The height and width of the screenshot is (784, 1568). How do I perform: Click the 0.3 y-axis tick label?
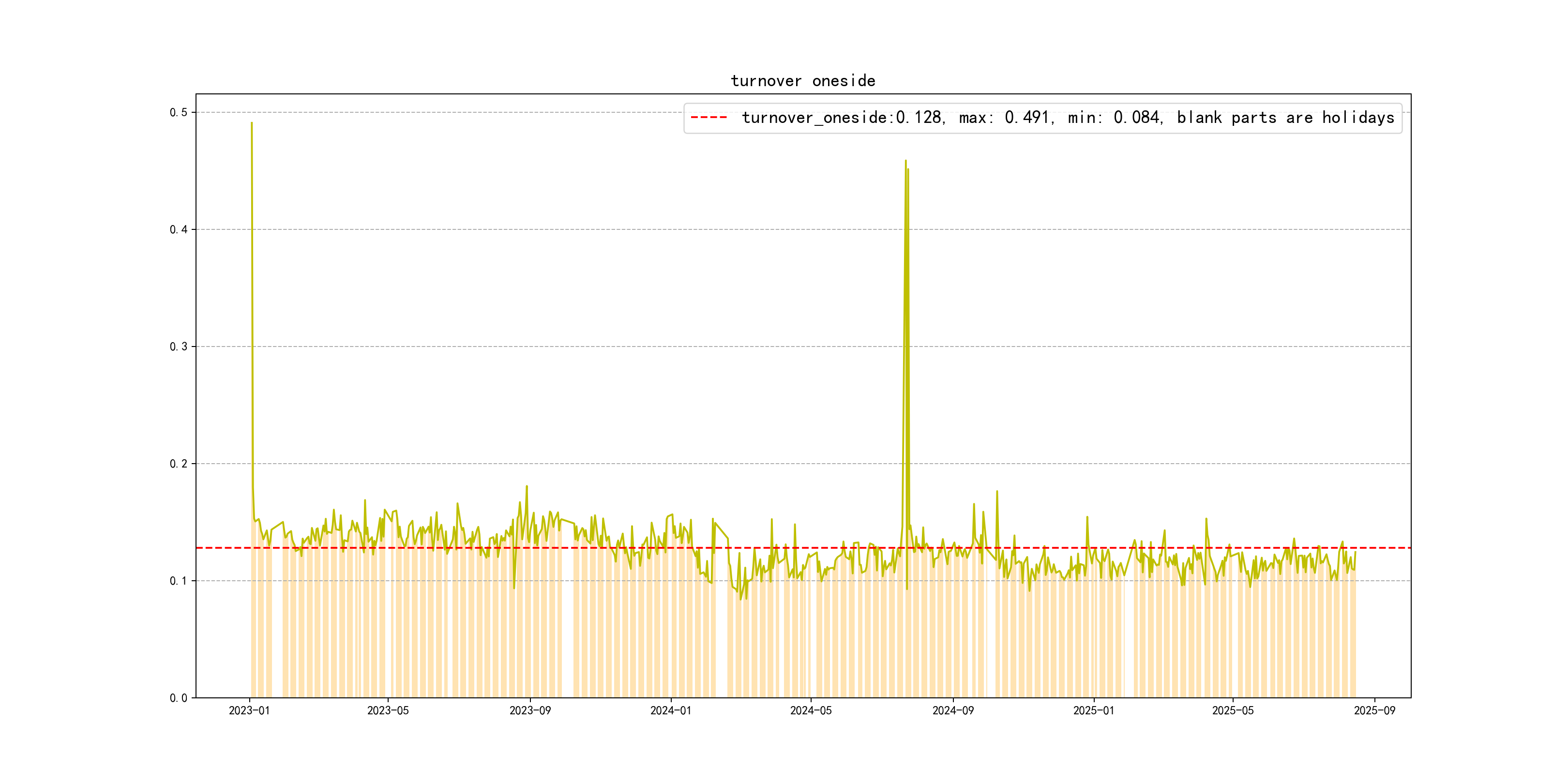(179, 347)
